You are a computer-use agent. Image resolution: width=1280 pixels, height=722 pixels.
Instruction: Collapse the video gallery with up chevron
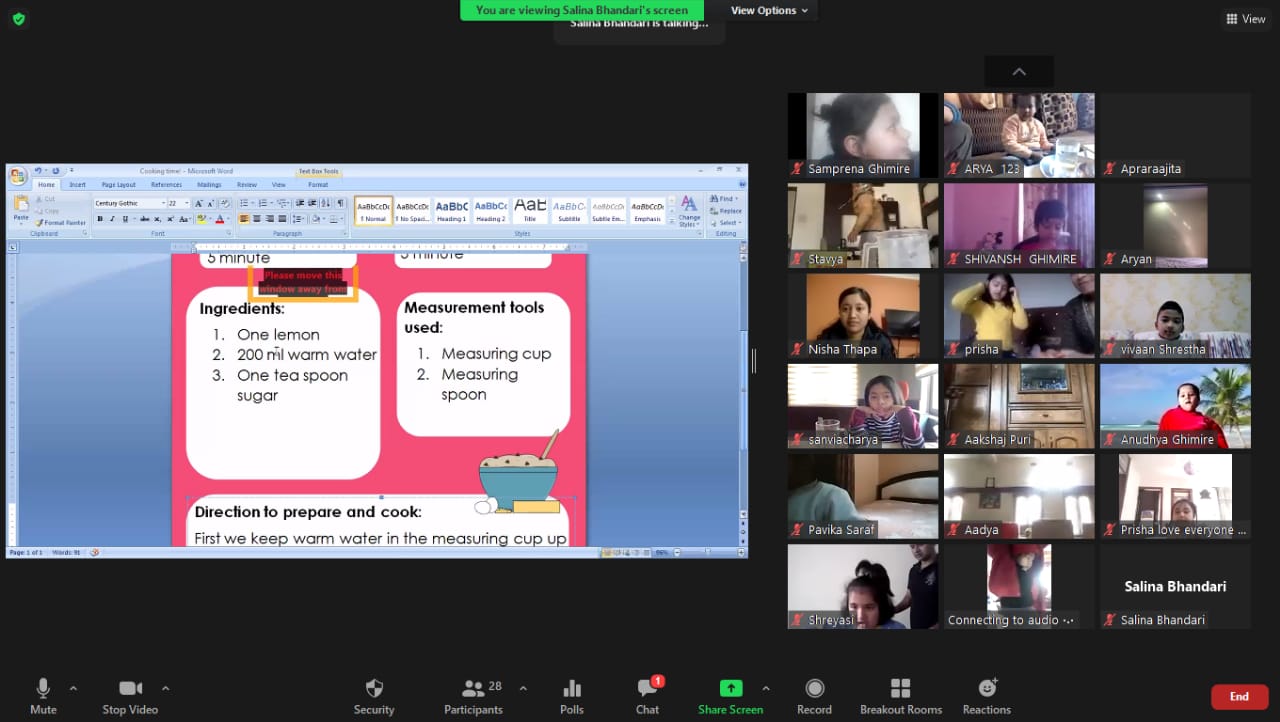[x=1019, y=72]
